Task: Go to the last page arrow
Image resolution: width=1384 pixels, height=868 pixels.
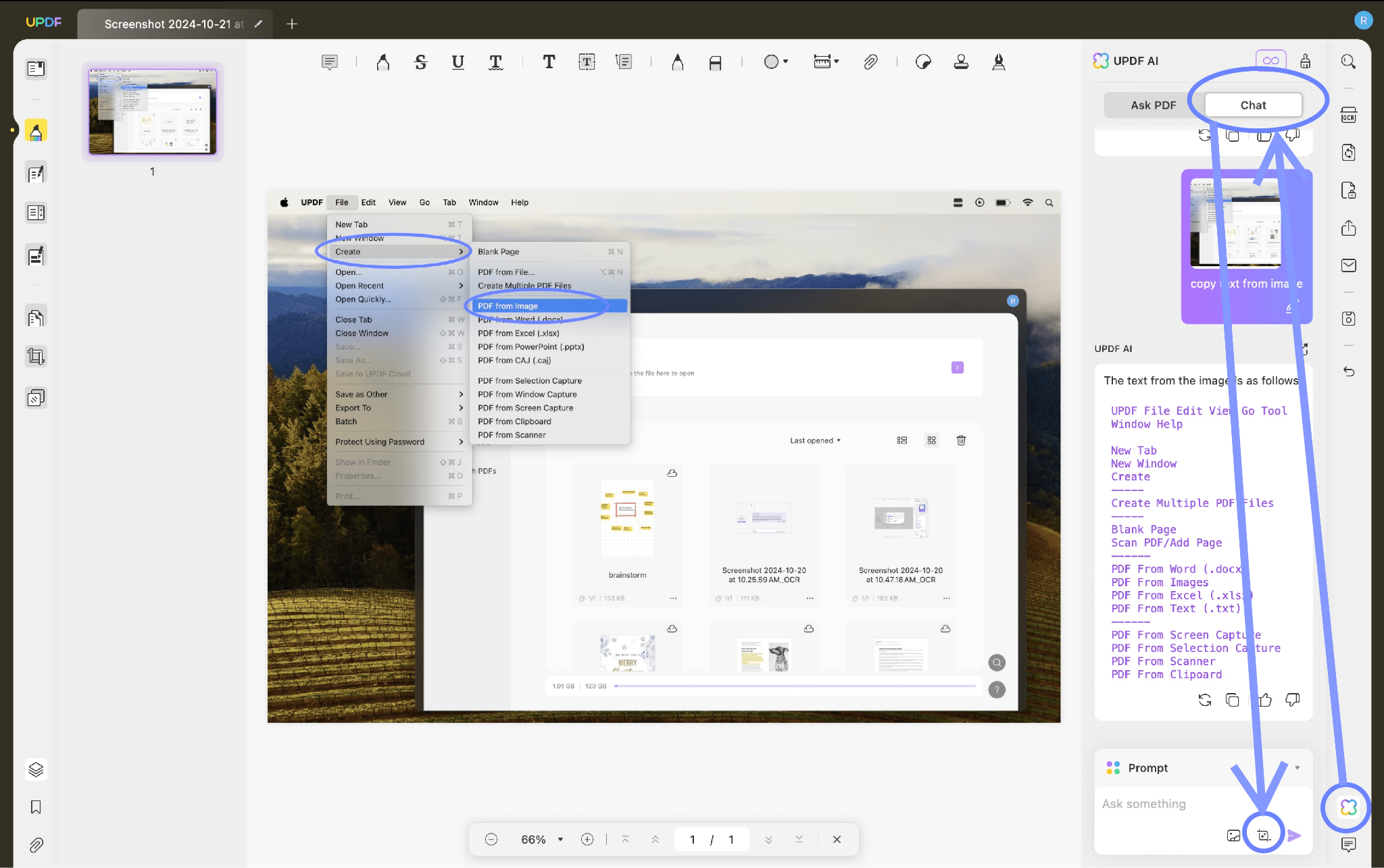Action: pyautogui.click(x=799, y=840)
